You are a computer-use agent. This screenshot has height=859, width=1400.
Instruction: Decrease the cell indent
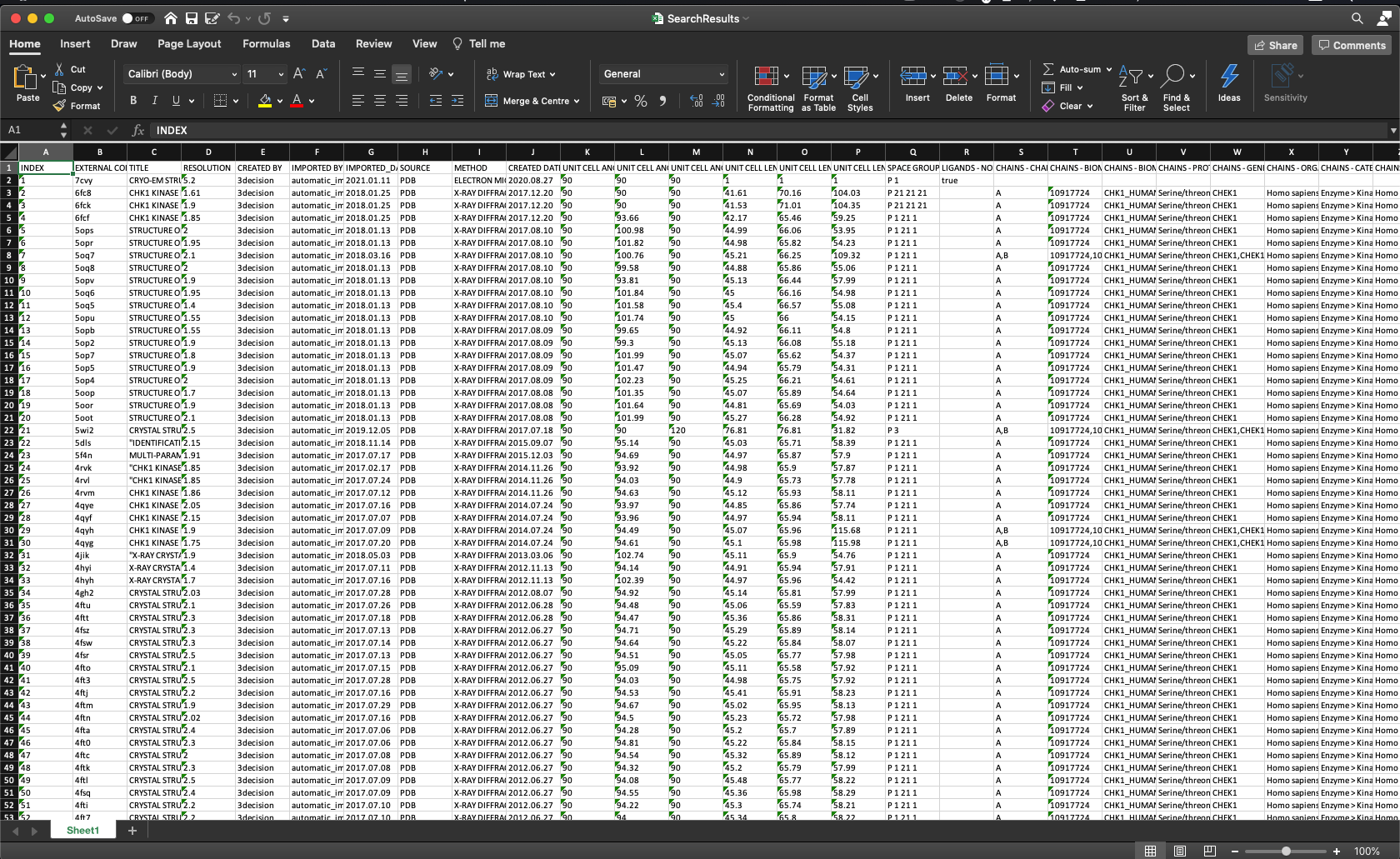pos(435,101)
